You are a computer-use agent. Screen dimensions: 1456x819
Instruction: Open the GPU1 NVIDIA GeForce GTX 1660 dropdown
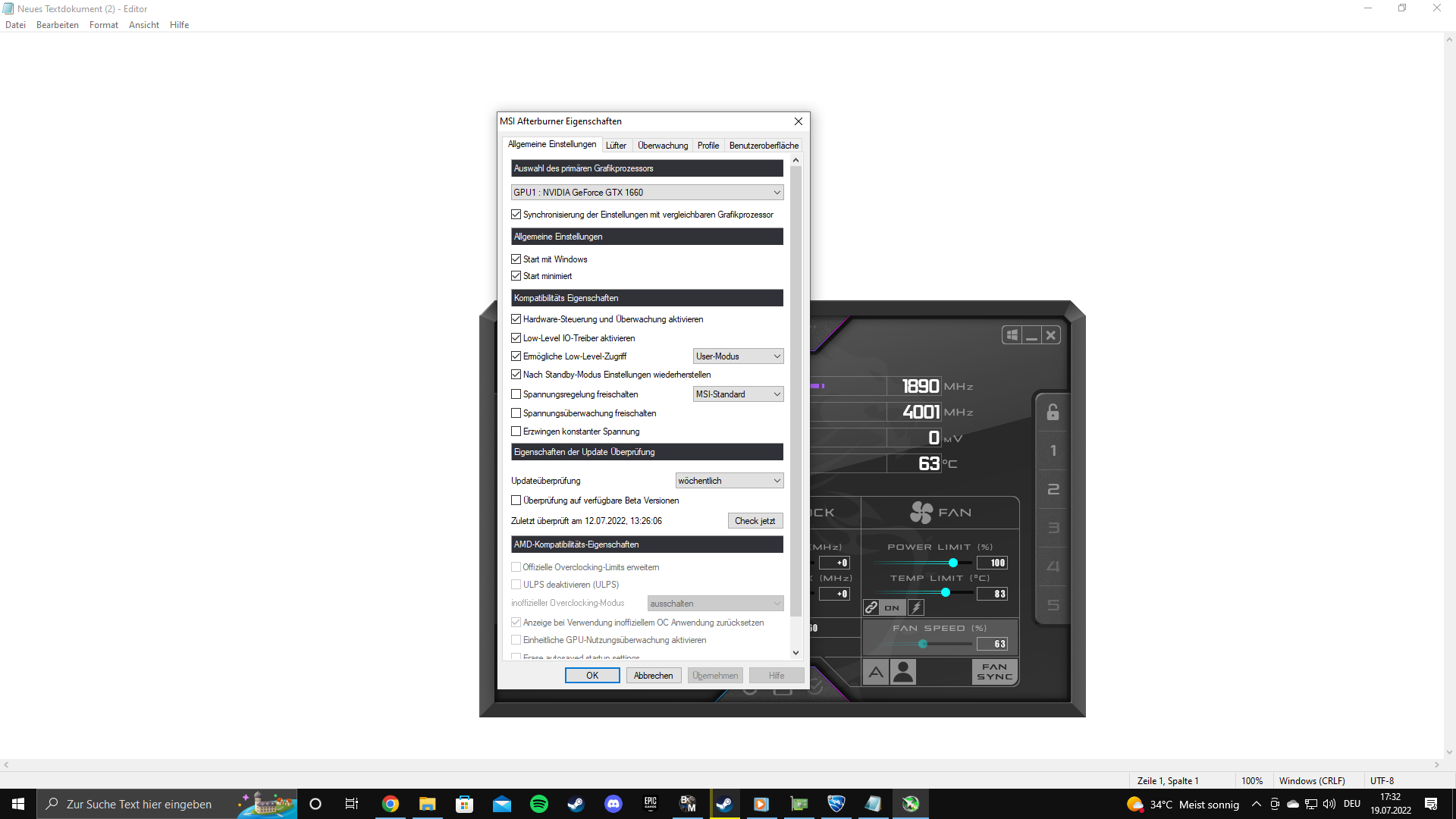(x=647, y=193)
